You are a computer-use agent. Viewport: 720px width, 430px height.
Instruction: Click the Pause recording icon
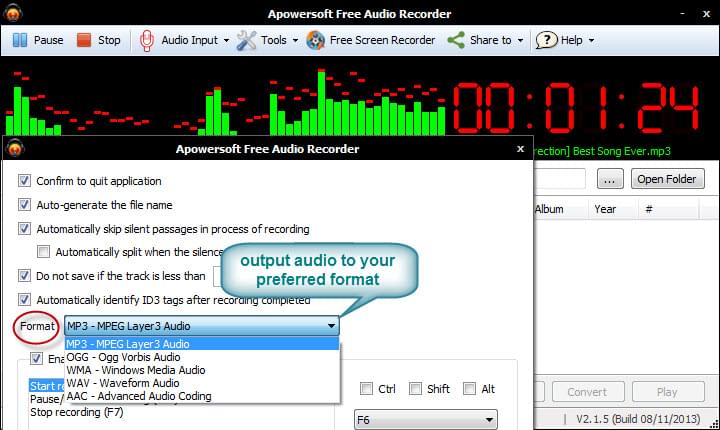(21, 40)
